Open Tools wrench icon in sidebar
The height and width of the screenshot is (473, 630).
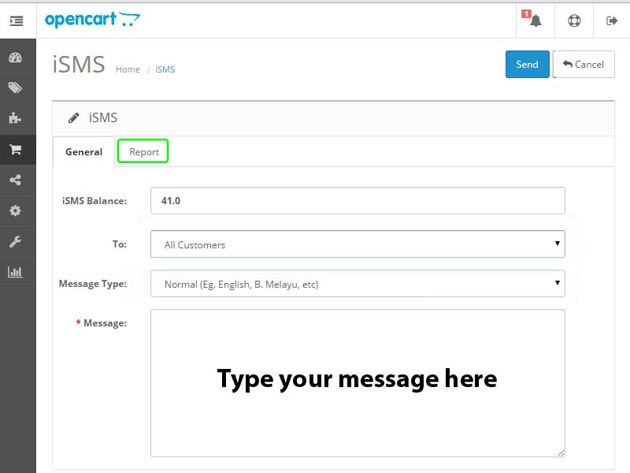click(x=15, y=242)
